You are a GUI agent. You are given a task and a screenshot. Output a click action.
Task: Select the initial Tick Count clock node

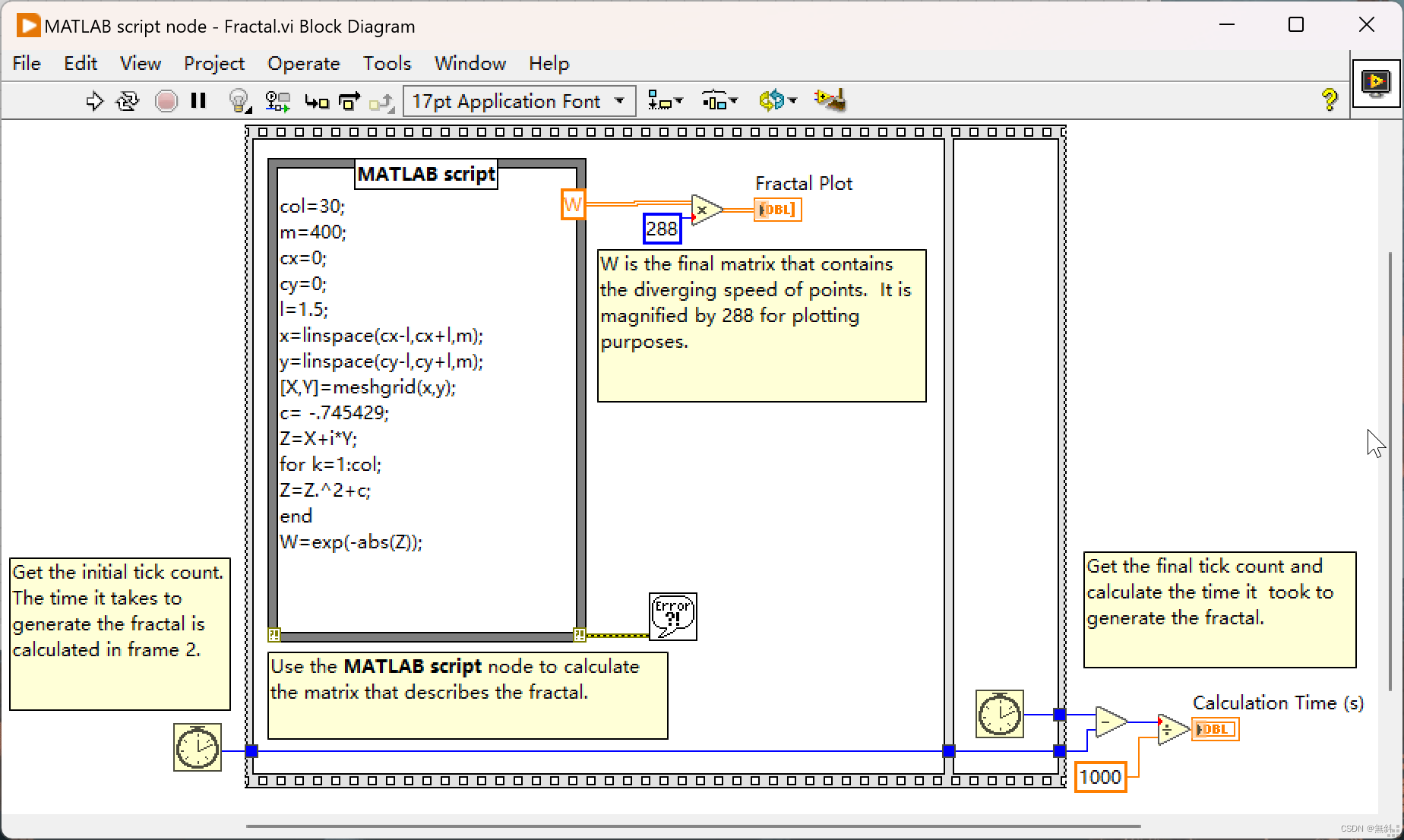click(x=198, y=747)
